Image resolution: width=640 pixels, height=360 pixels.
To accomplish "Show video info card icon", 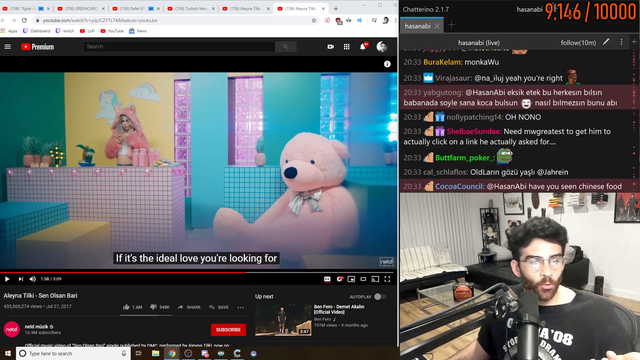I will [x=387, y=64].
